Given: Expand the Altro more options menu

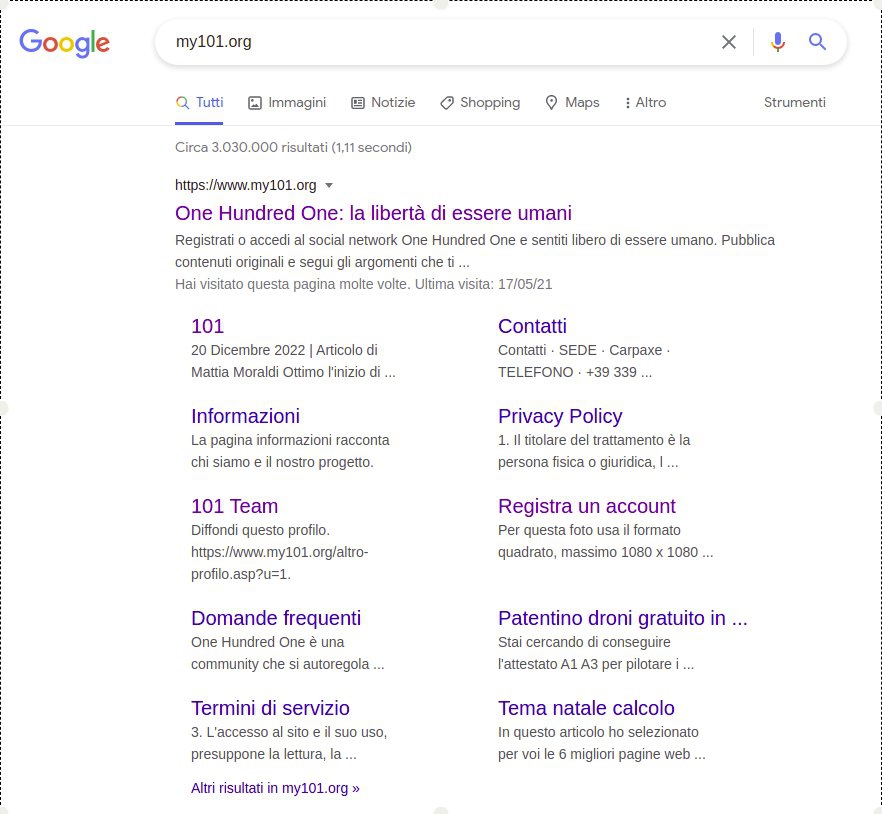Looking at the screenshot, I should coord(645,102).
